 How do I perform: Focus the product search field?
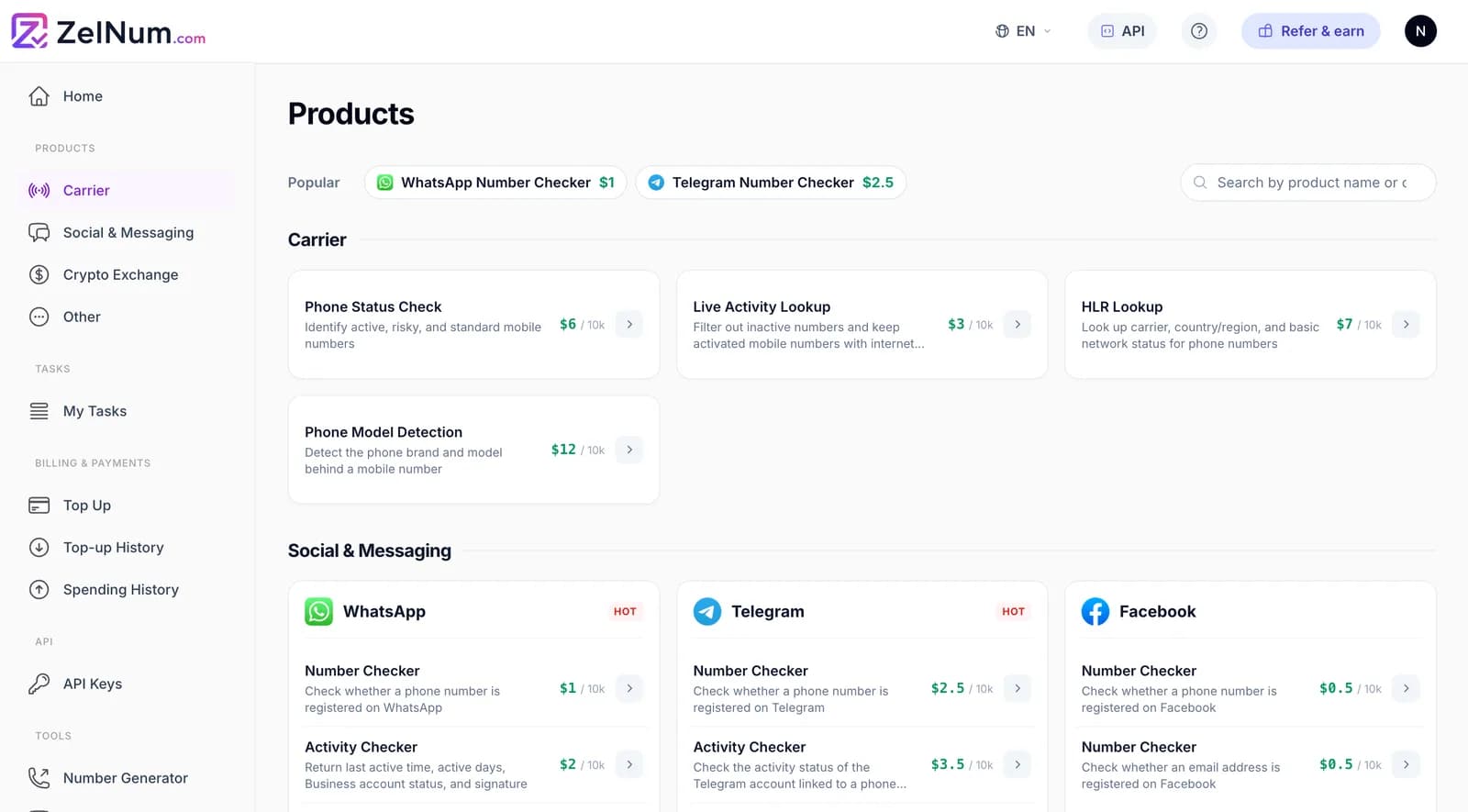tap(1308, 183)
